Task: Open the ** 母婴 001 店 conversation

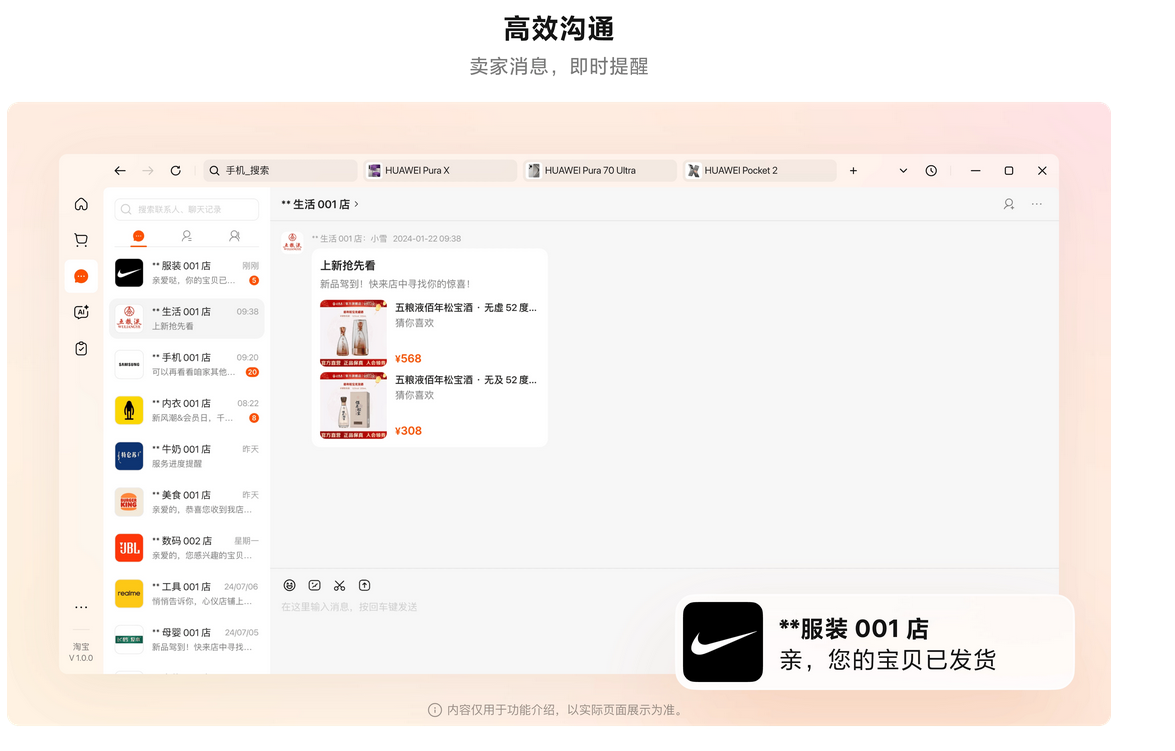Action: 187,639
